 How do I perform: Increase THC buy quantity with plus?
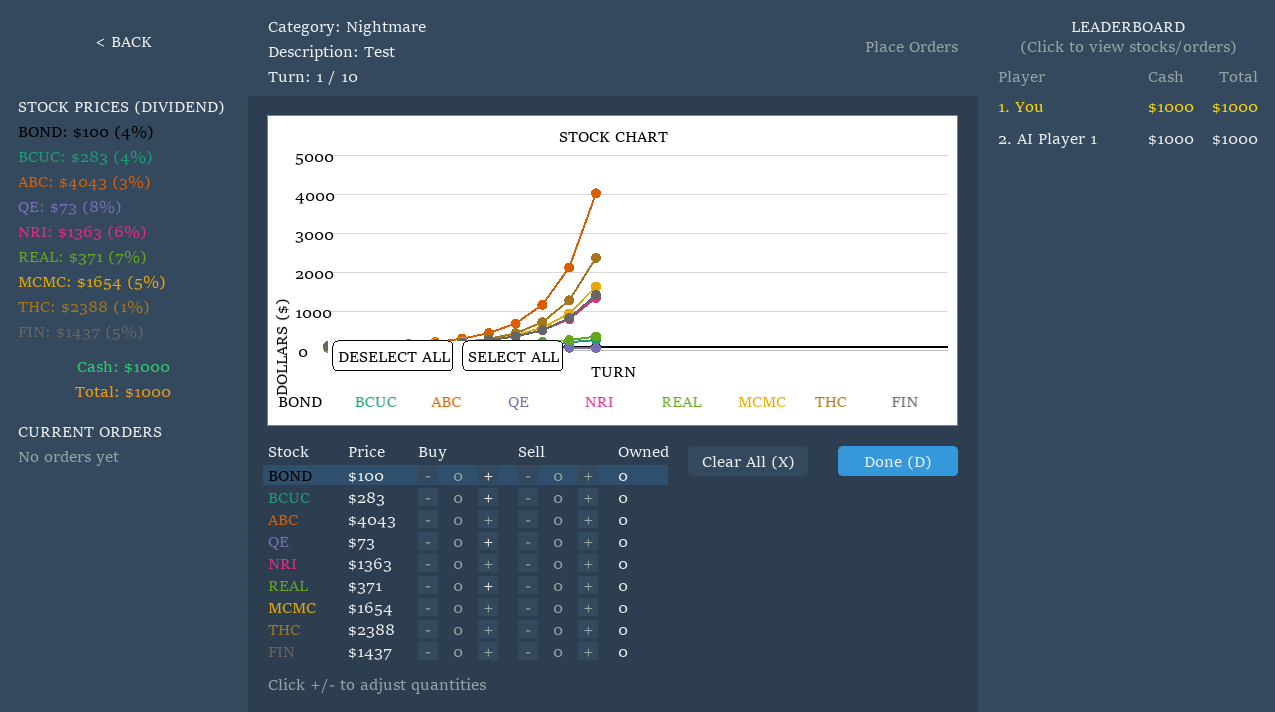coord(488,630)
